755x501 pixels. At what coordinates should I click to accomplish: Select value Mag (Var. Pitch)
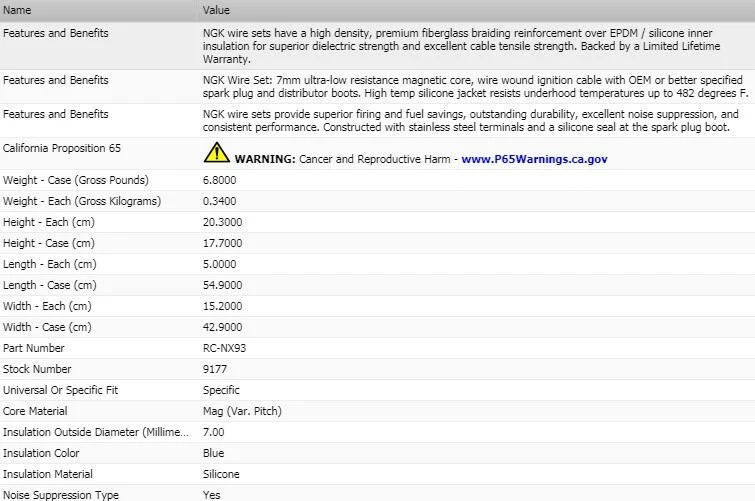(x=242, y=411)
